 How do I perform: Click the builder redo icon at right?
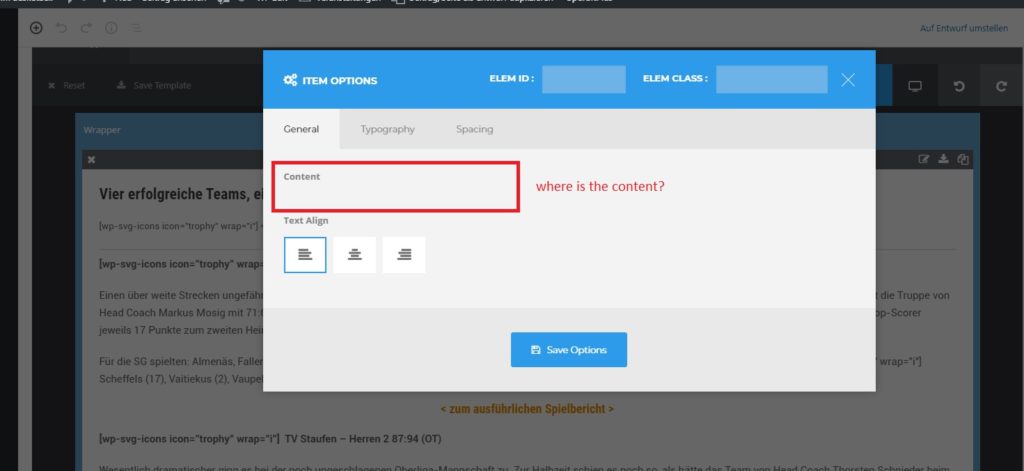point(1001,86)
